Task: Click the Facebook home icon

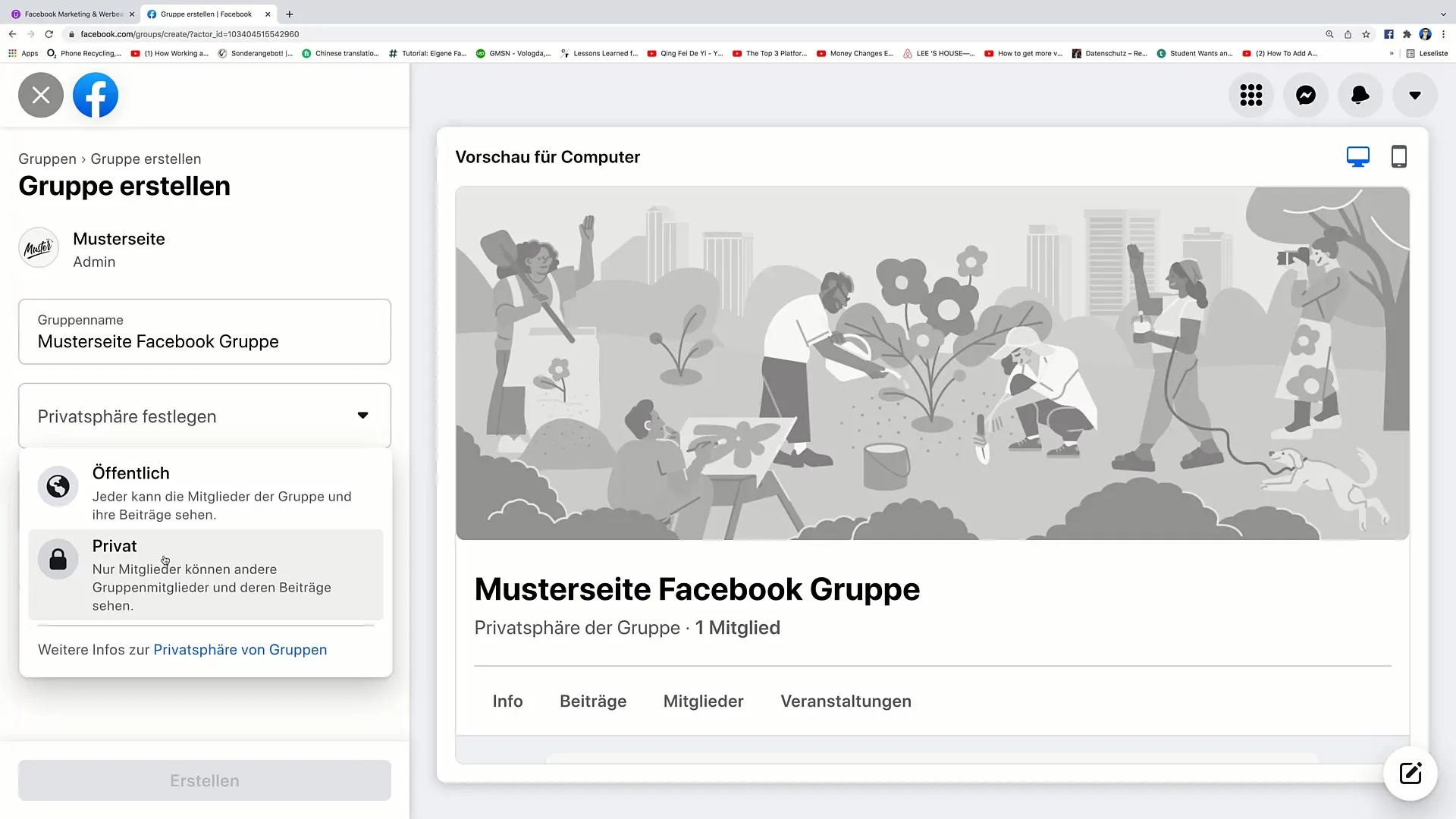Action: coord(96,95)
